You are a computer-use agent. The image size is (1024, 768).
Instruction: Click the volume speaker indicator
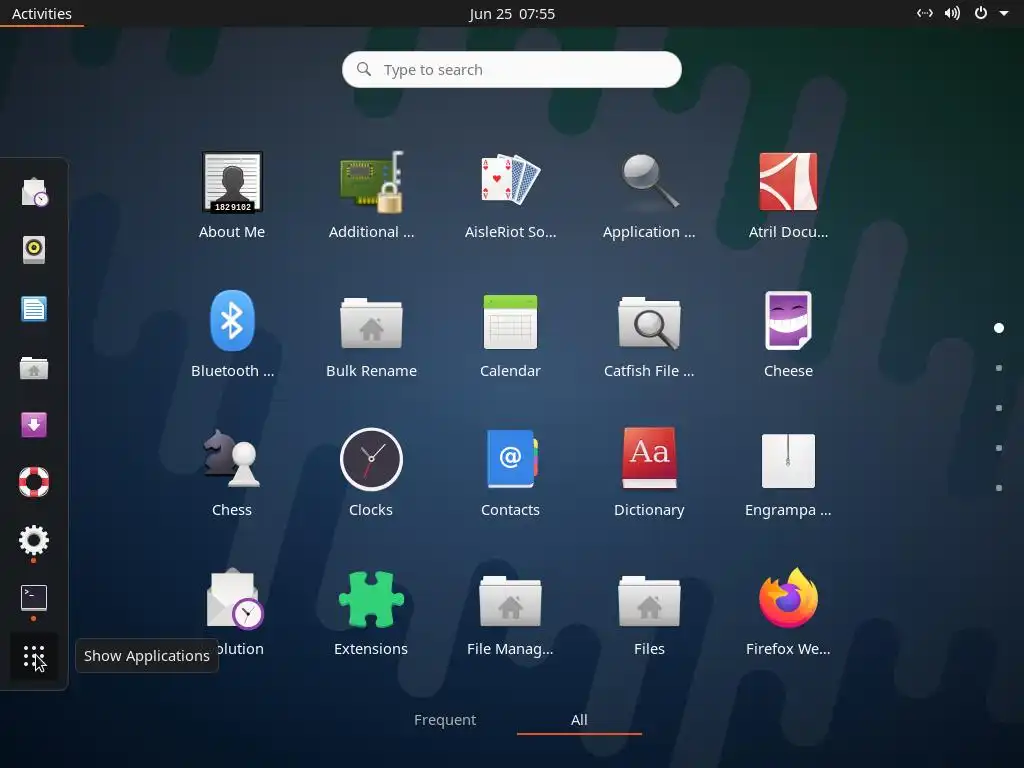pyautogui.click(x=952, y=13)
